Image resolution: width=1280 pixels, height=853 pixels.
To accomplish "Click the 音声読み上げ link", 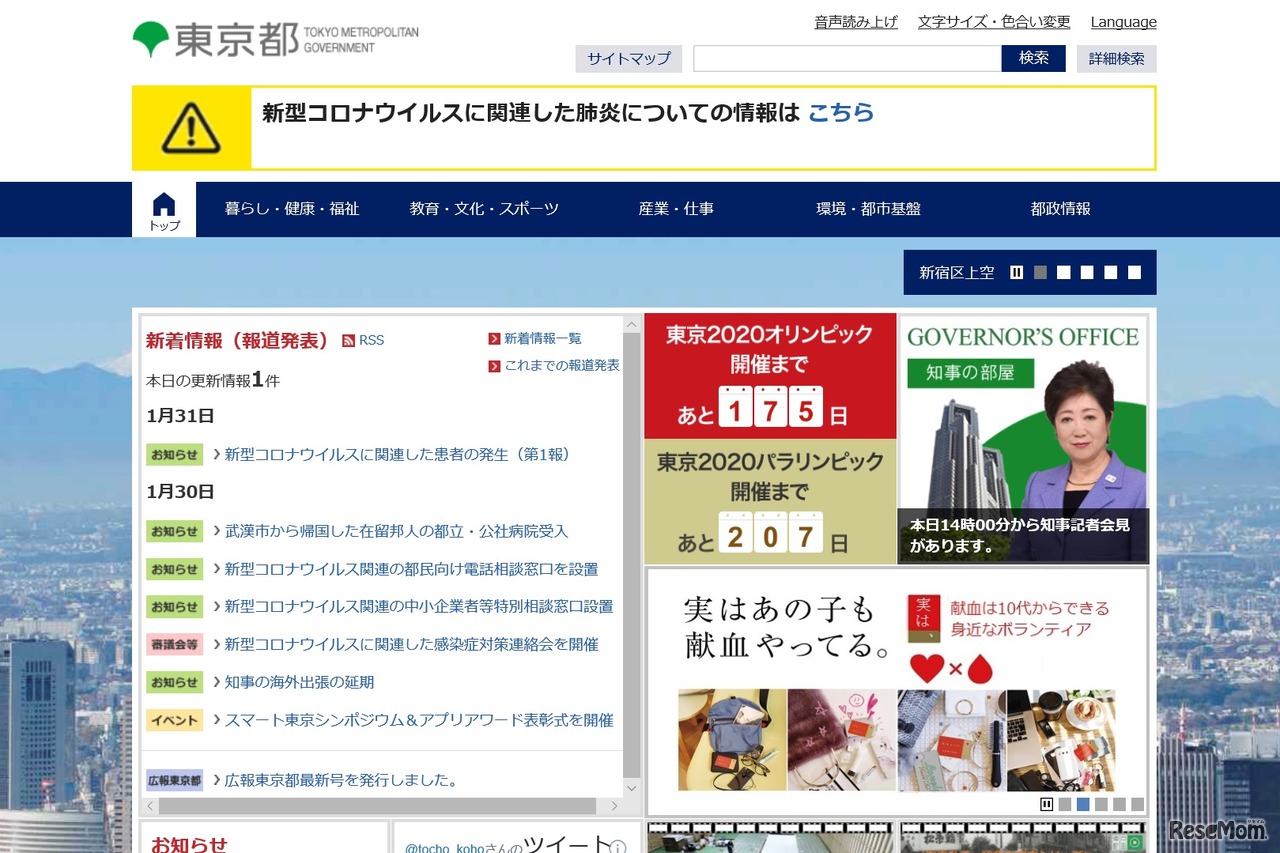I will 856,22.
